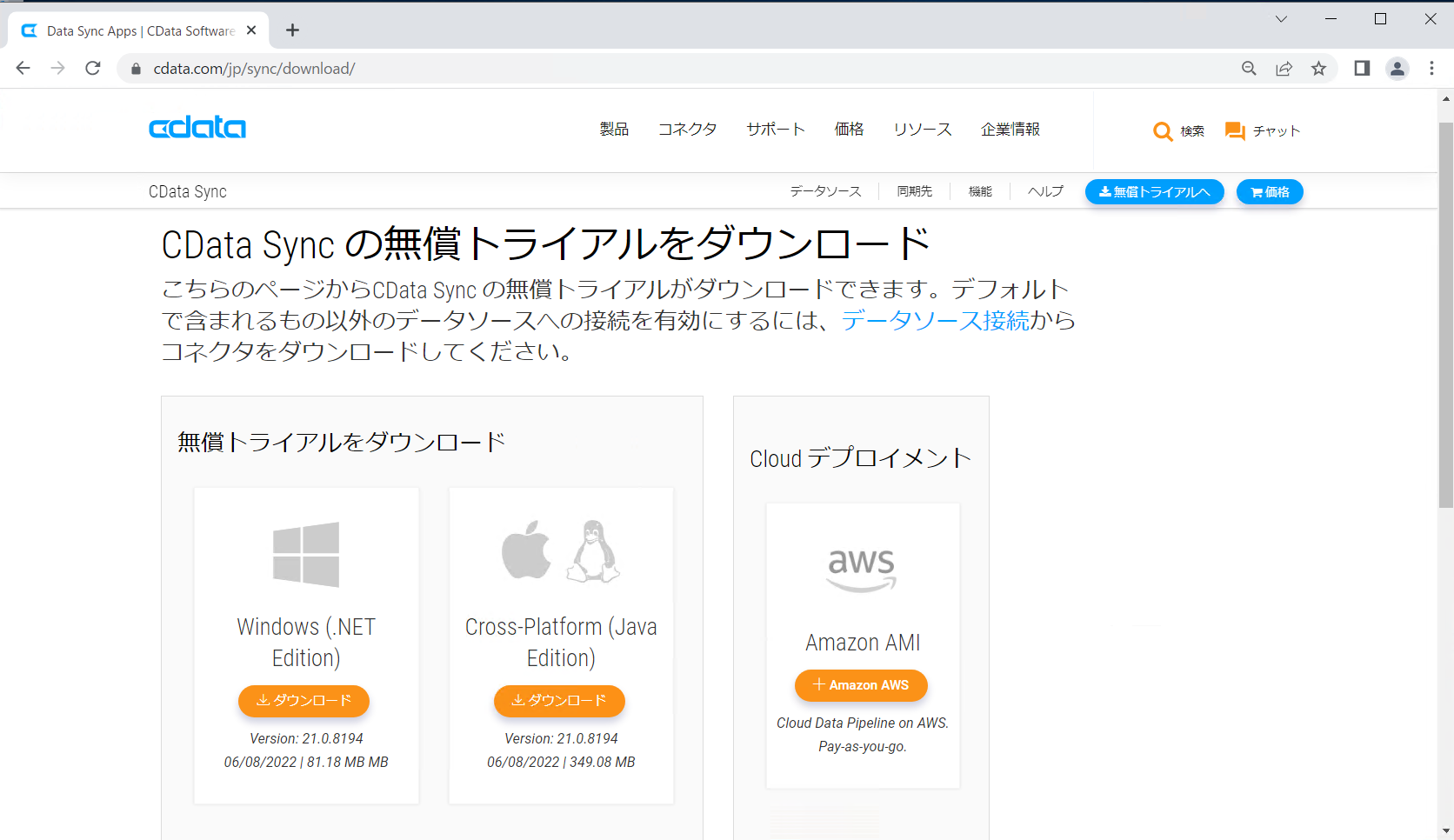Open the ヘルプ link
1454x840 pixels.
[x=1045, y=191]
